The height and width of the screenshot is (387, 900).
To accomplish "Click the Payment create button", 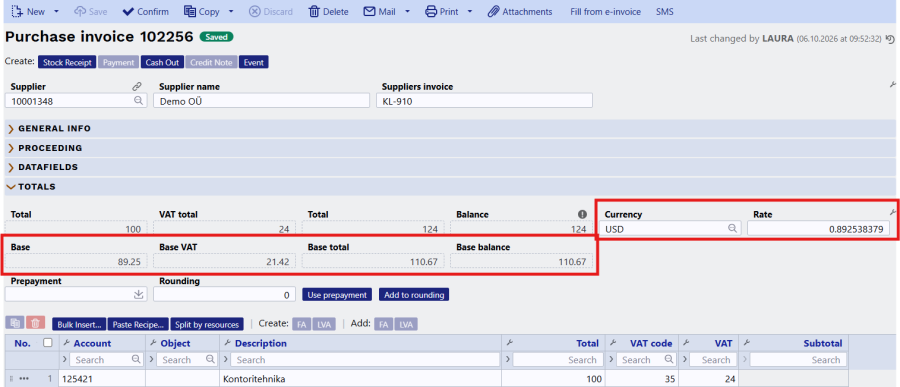I will (x=118, y=63).
